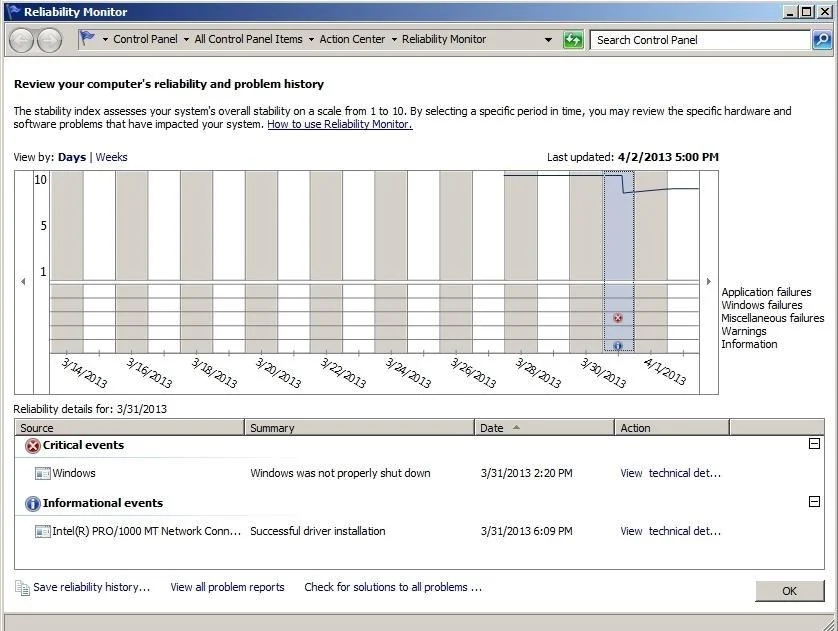The height and width of the screenshot is (631, 838).
Task: Sort by the Date column header
Action: point(544,428)
